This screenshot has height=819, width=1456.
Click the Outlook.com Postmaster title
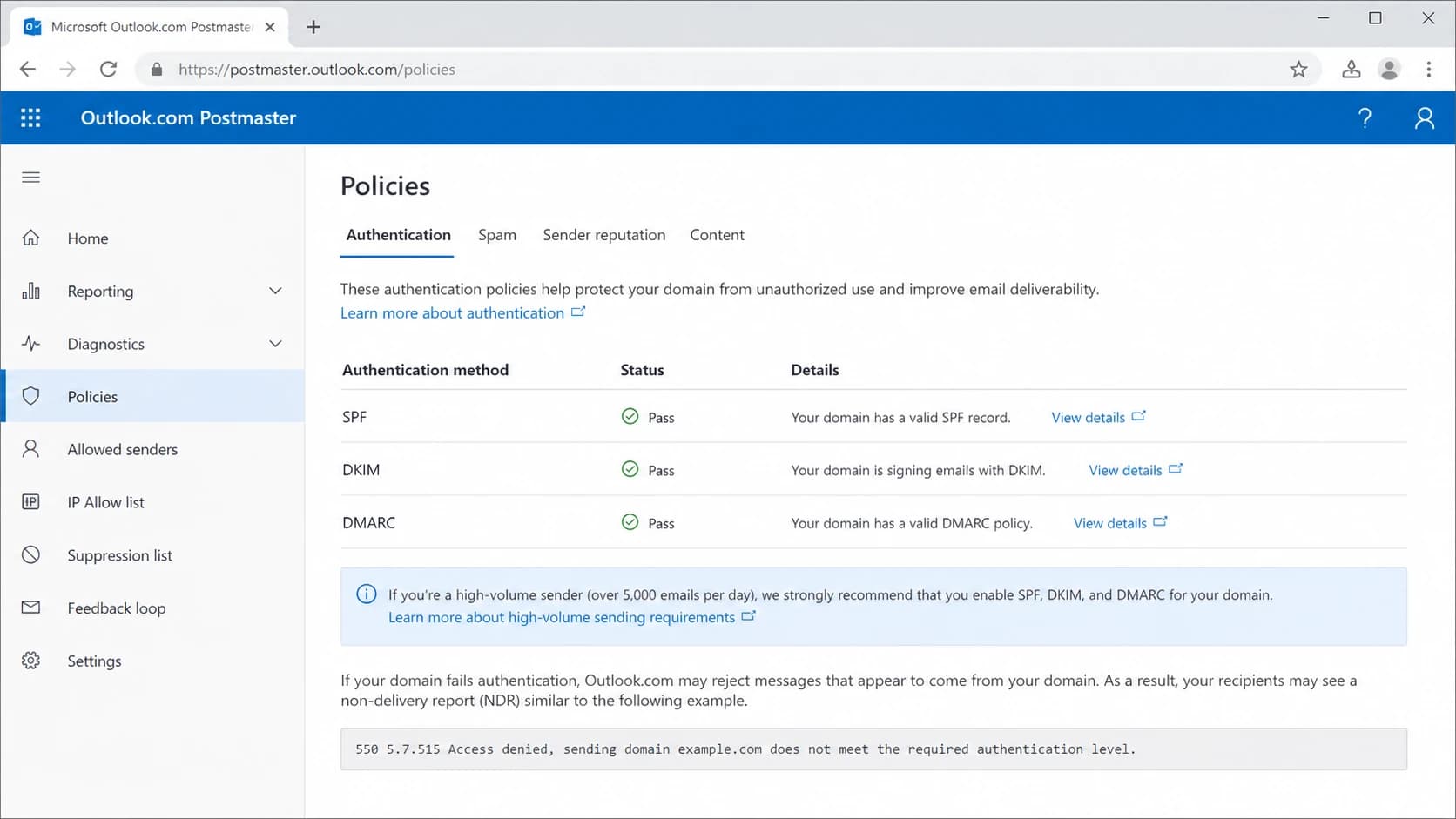point(188,117)
